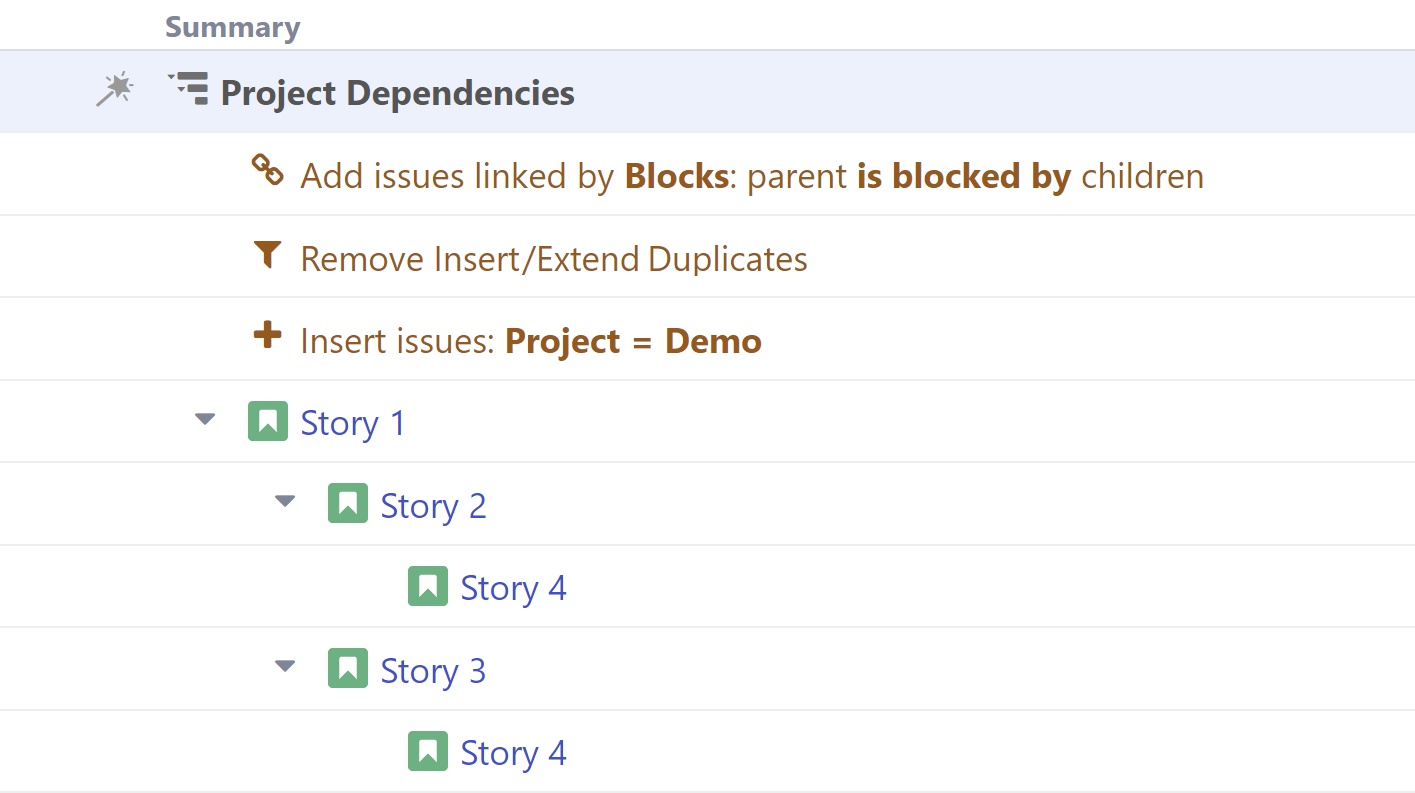Open Story 4 link nested under Story 3
The height and width of the screenshot is (793, 1415).
[x=513, y=752]
